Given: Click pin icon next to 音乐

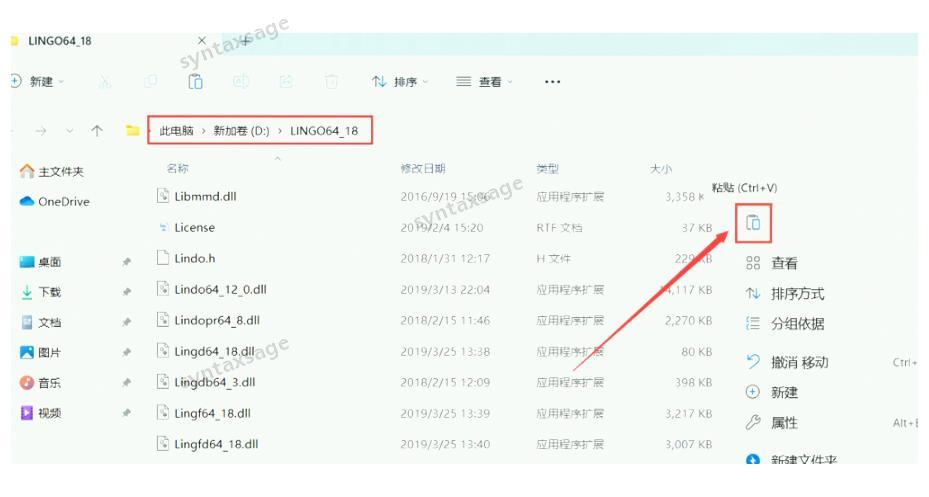Looking at the screenshot, I should [126, 383].
